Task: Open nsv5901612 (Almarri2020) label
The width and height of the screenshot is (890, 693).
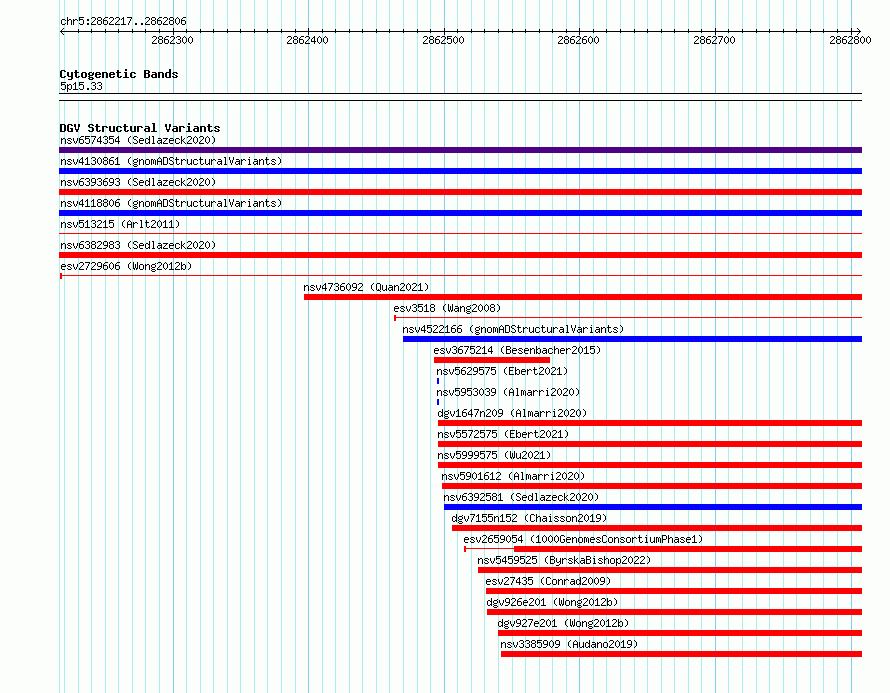Action: tap(513, 476)
